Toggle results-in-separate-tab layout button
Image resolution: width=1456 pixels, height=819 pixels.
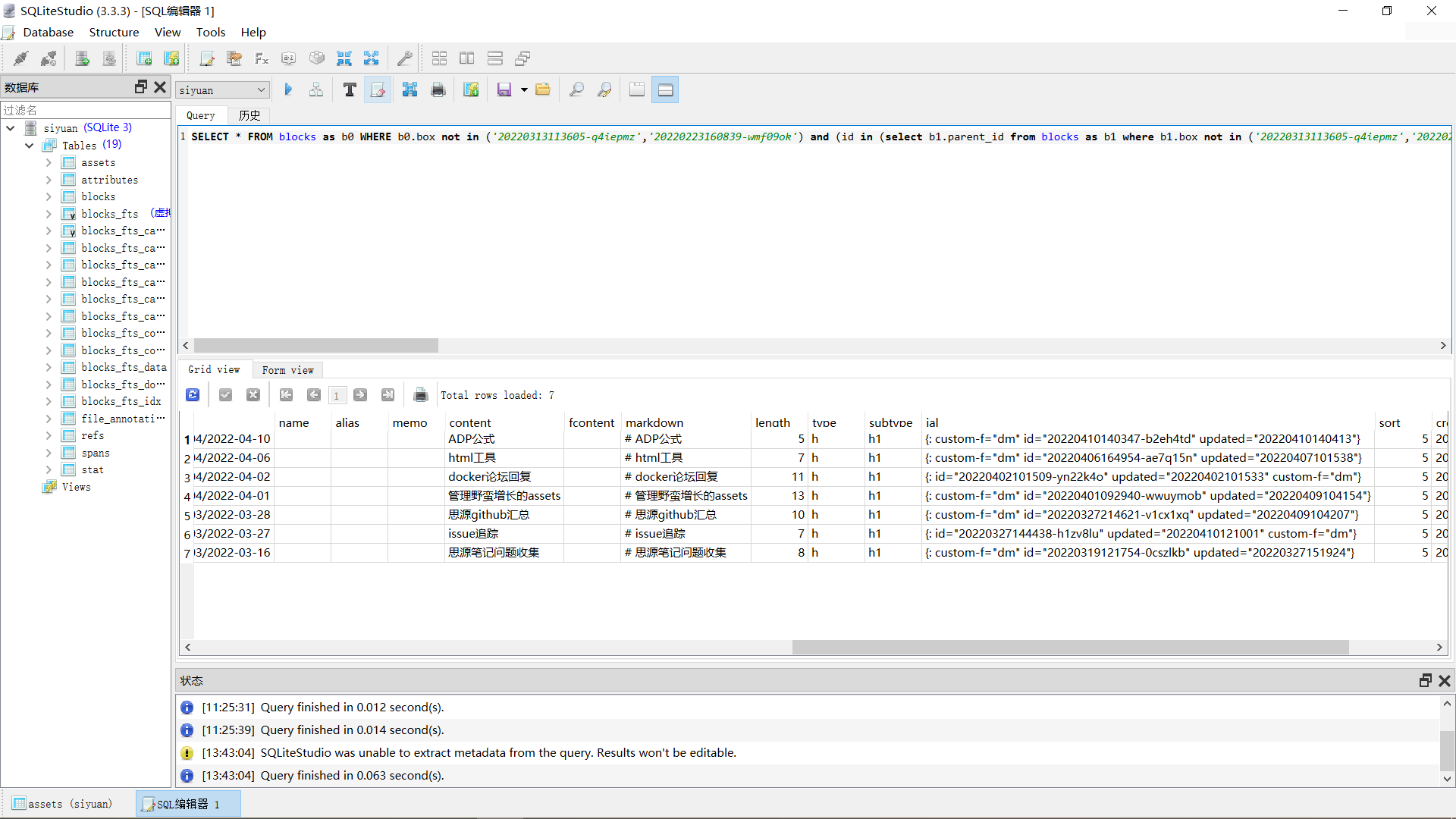pyautogui.click(x=637, y=89)
